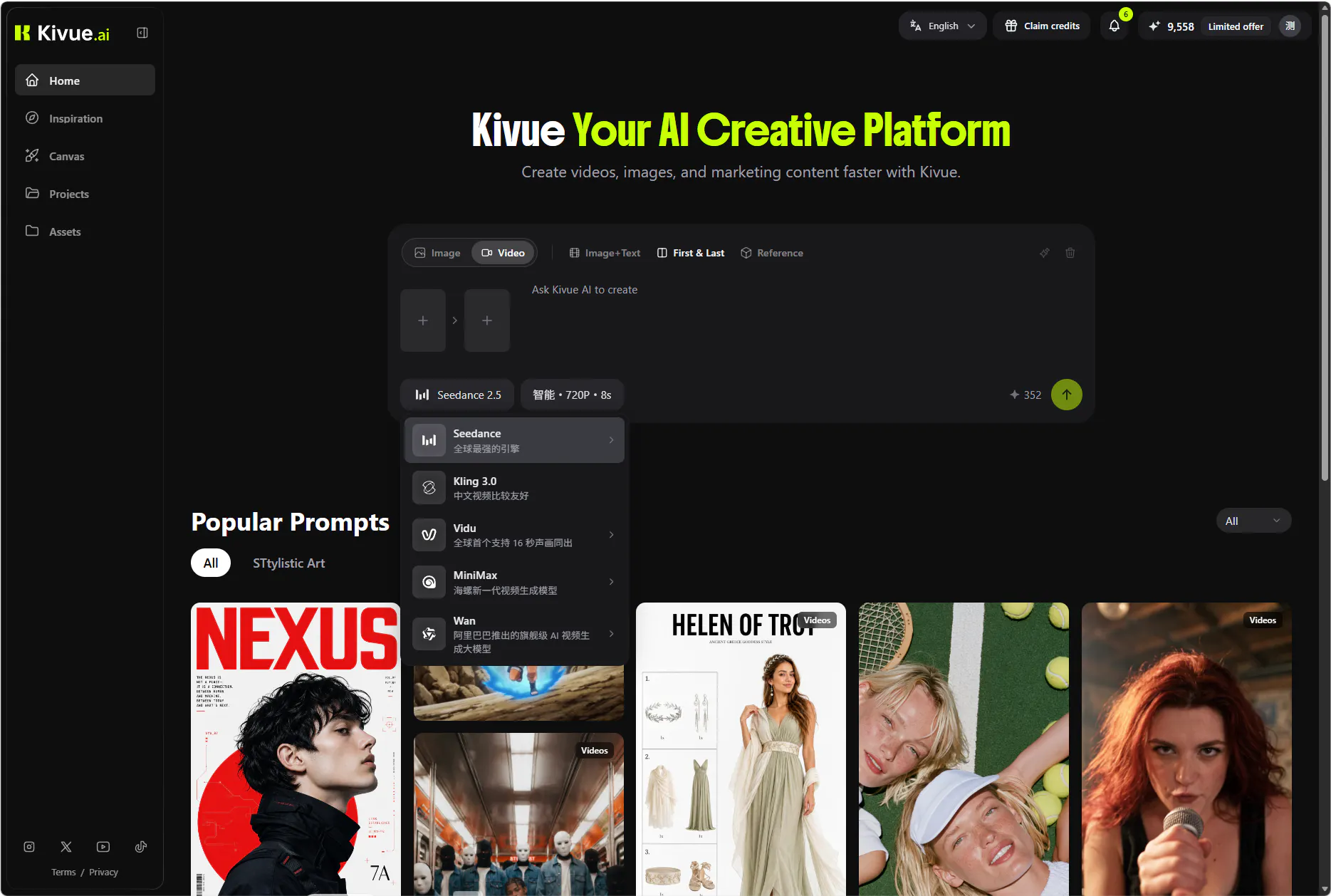The image size is (1331, 896).
Task: Open Instagram social icon
Action: 29,847
